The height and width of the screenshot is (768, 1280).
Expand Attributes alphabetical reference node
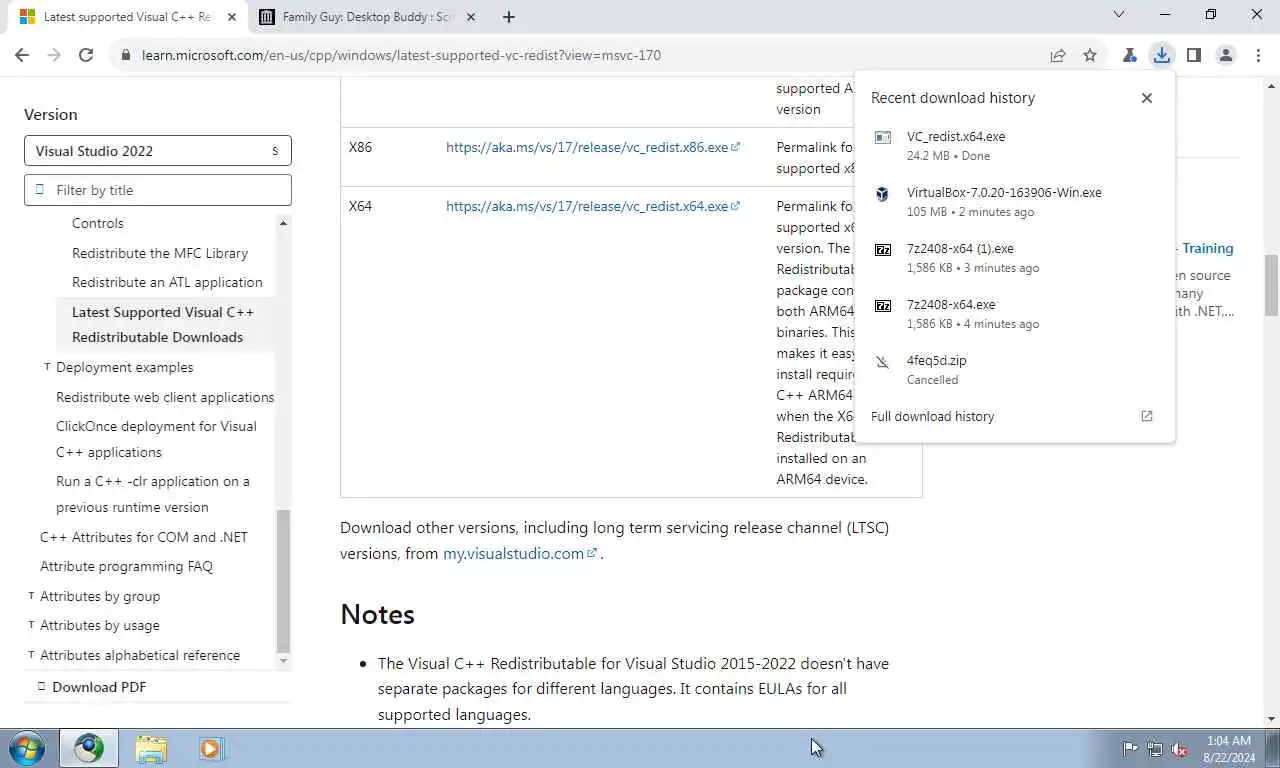point(31,655)
